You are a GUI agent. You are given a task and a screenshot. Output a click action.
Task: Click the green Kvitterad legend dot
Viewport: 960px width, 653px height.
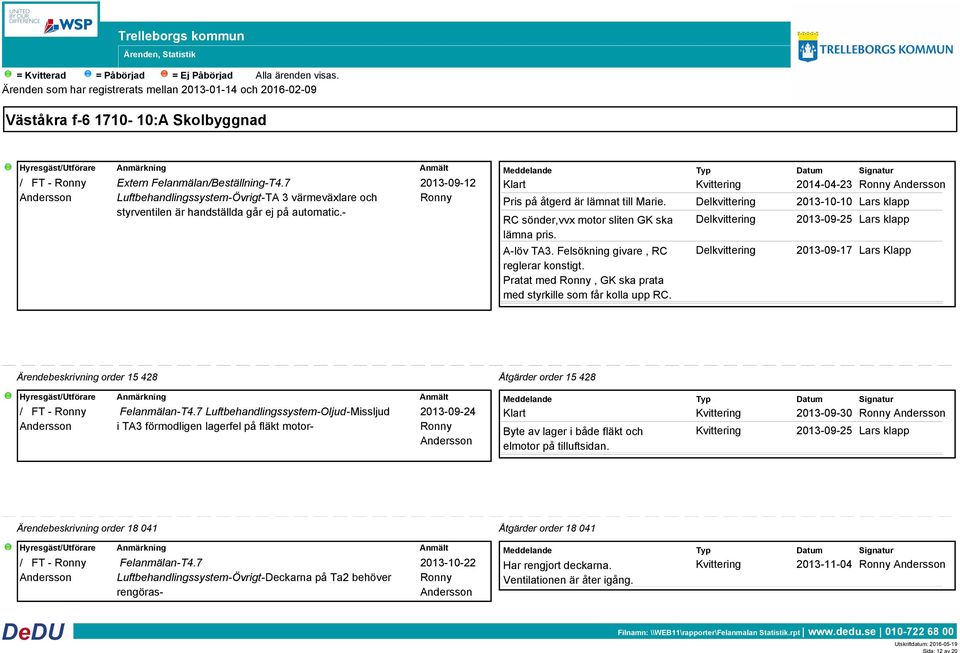(x=8, y=74)
